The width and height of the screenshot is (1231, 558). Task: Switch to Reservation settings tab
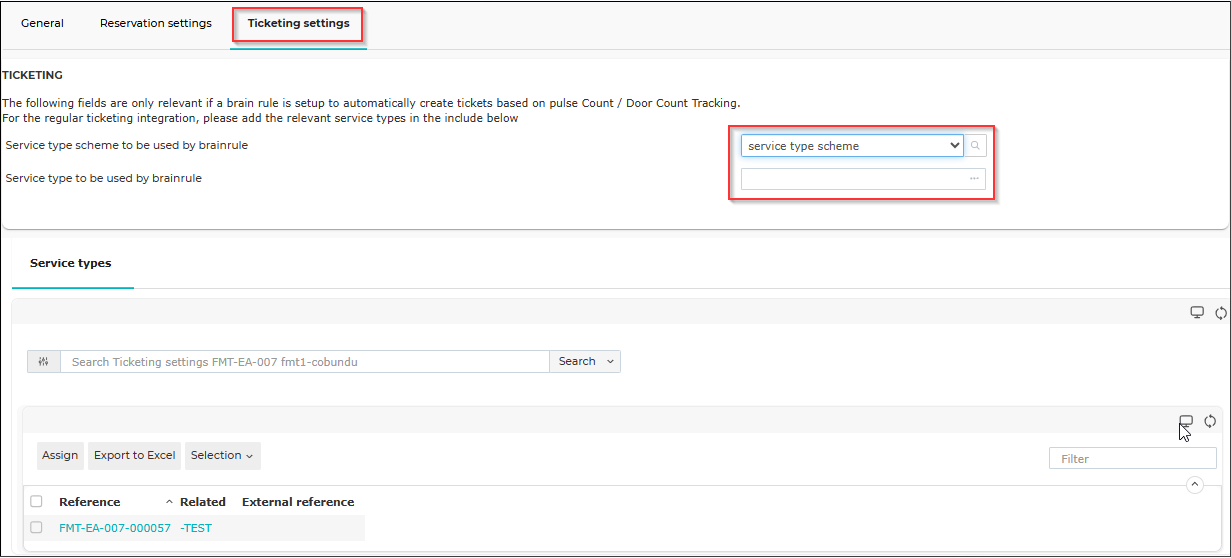coord(156,24)
